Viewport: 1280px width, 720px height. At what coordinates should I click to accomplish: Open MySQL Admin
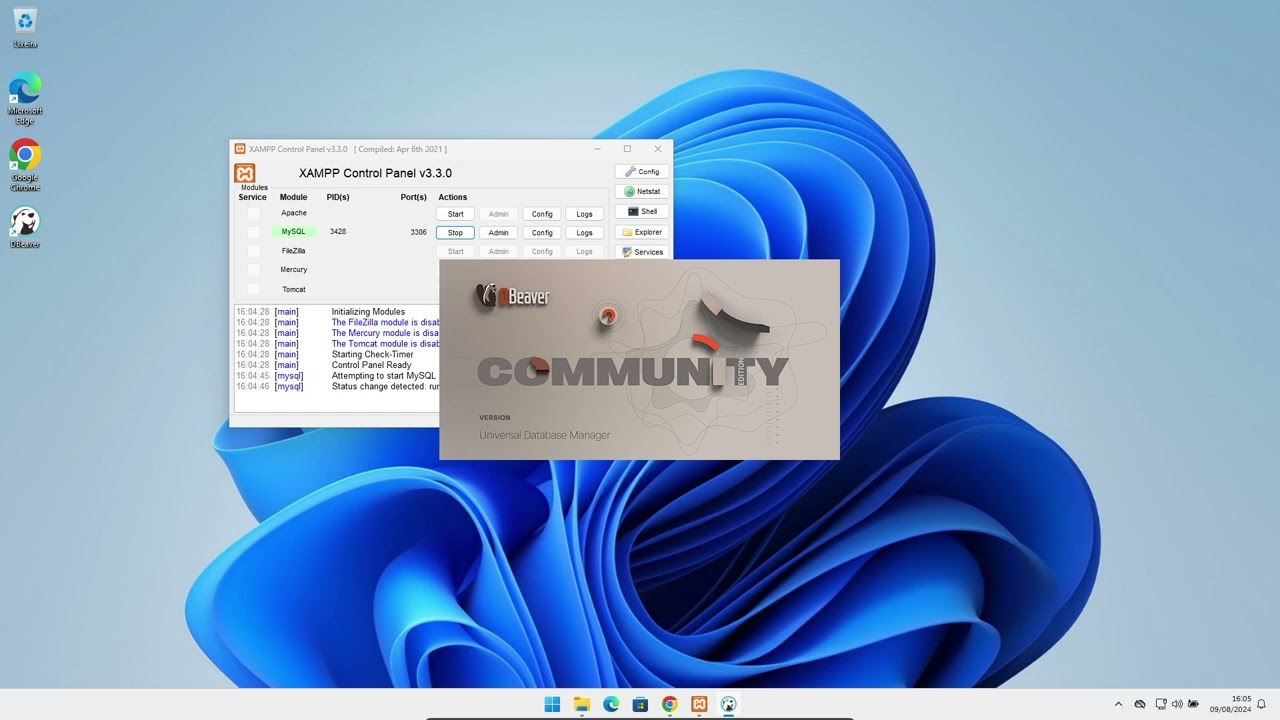(x=498, y=233)
